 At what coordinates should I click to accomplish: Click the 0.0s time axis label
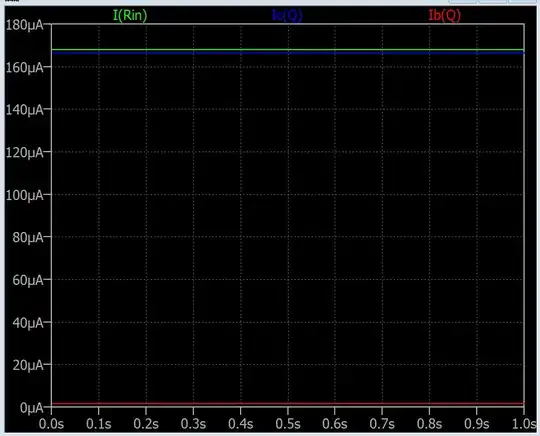pos(51,424)
